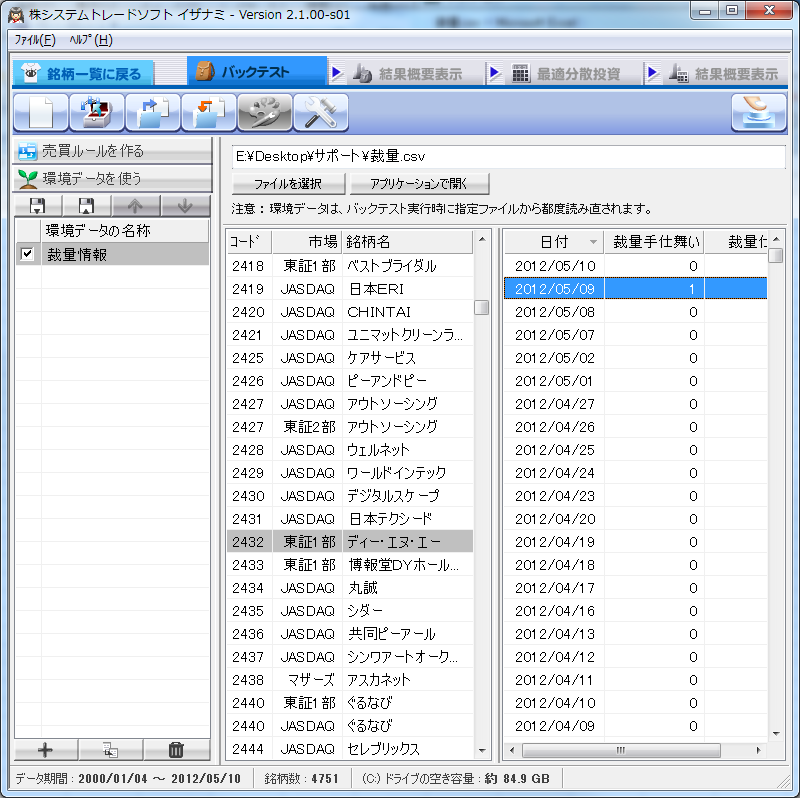This screenshot has height=798, width=800.
Task: Click the duplicate environment data icon
Action: click(x=110, y=750)
